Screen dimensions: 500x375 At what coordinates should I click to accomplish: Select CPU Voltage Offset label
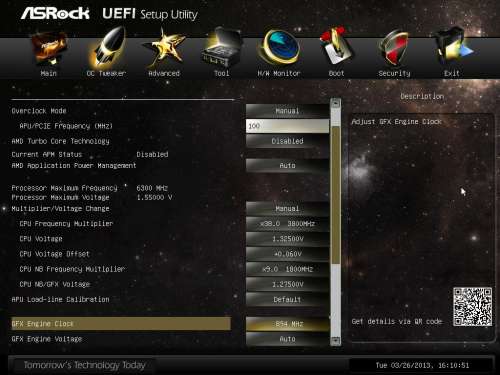pyautogui.click(x=54, y=254)
